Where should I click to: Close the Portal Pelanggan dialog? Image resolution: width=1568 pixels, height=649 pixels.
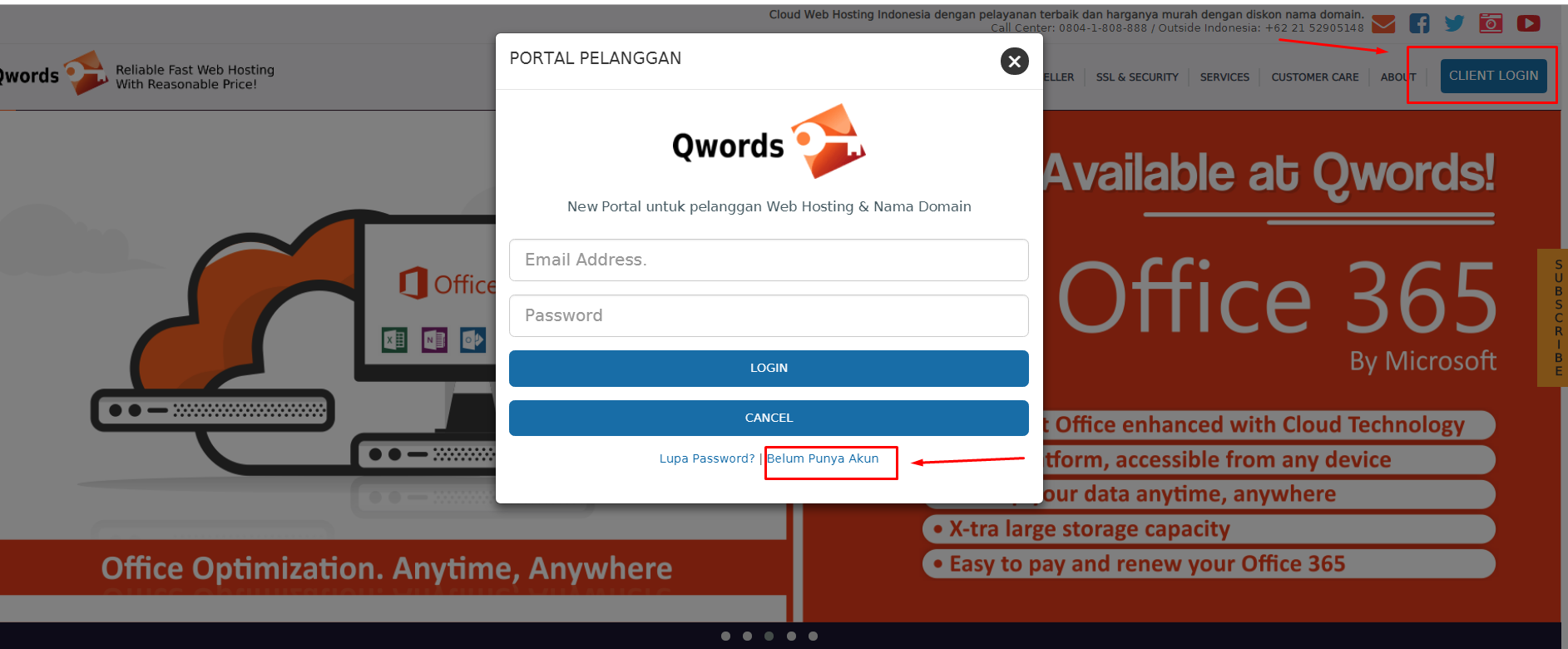[x=1014, y=61]
